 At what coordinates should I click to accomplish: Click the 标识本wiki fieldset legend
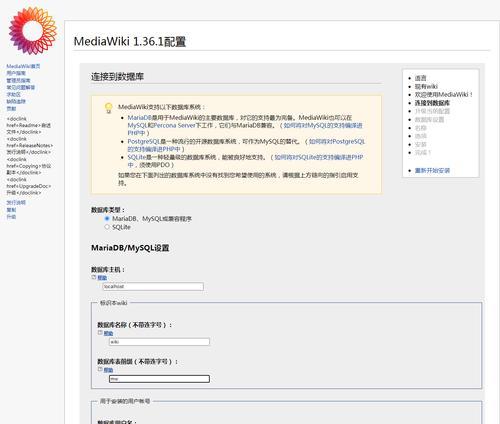pos(113,303)
